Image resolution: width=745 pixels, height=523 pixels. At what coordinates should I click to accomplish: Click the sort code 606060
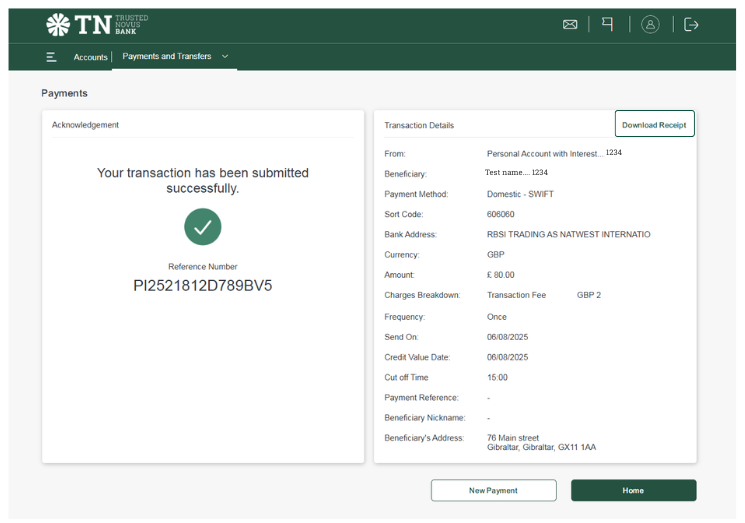click(x=500, y=214)
